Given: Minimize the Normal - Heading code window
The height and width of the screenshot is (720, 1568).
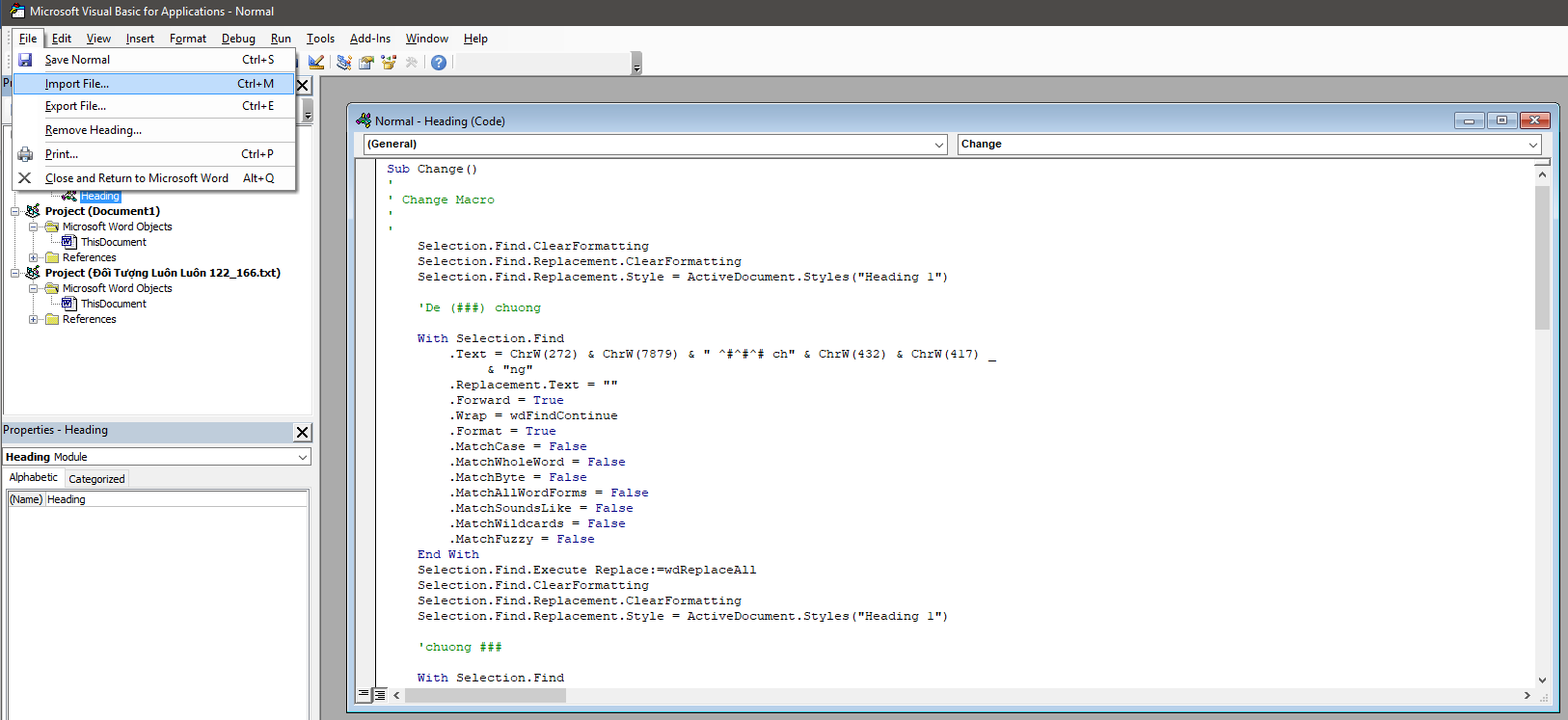Looking at the screenshot, I should point(1469,120).
